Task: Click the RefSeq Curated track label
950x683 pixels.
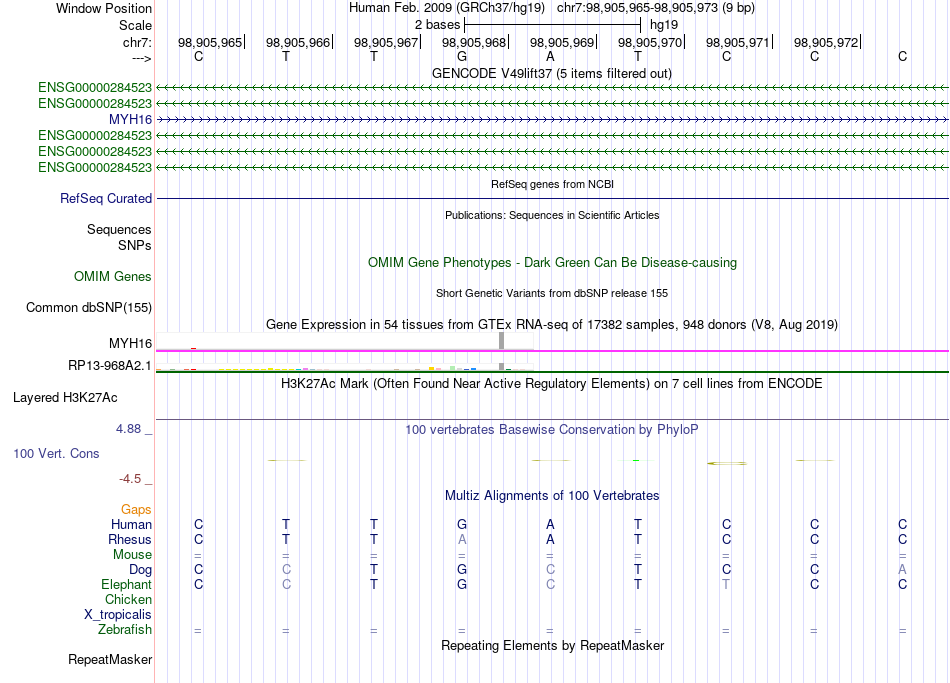Action: point(106,198)
